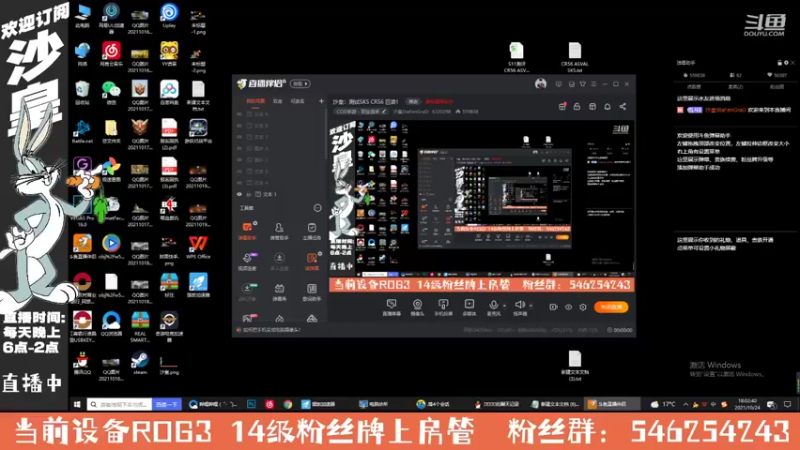This screenshot has height=450, width=800.
Task: Select the 文本 1 source row
Action: [280, 194]
